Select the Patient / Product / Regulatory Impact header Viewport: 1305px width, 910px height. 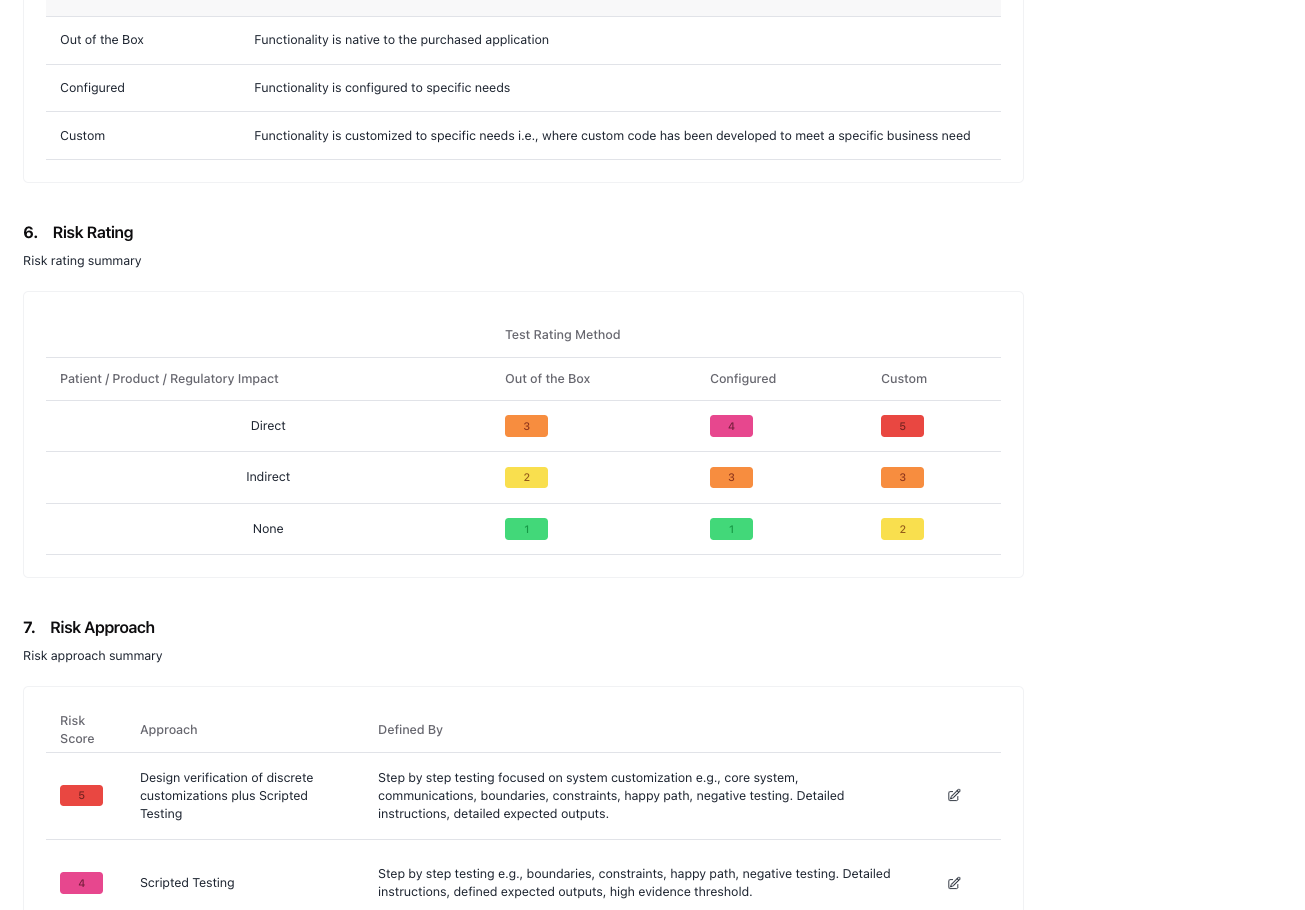tap(169, 379)
